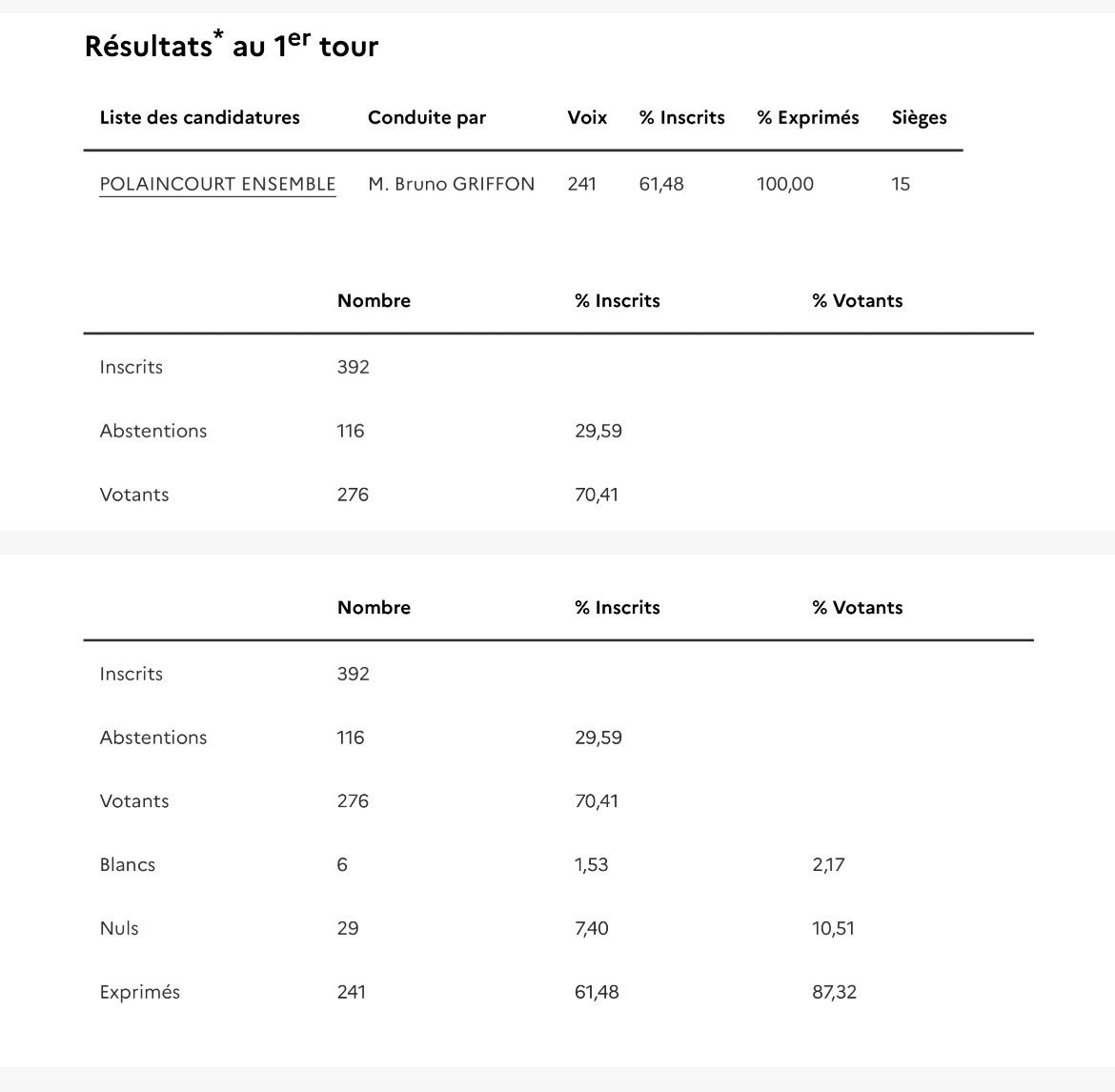The width and height of the screenshot is (1115, 1092).
Task: Click the 1,53 Blancs registered percentage
Action: (x=592, y=864)
